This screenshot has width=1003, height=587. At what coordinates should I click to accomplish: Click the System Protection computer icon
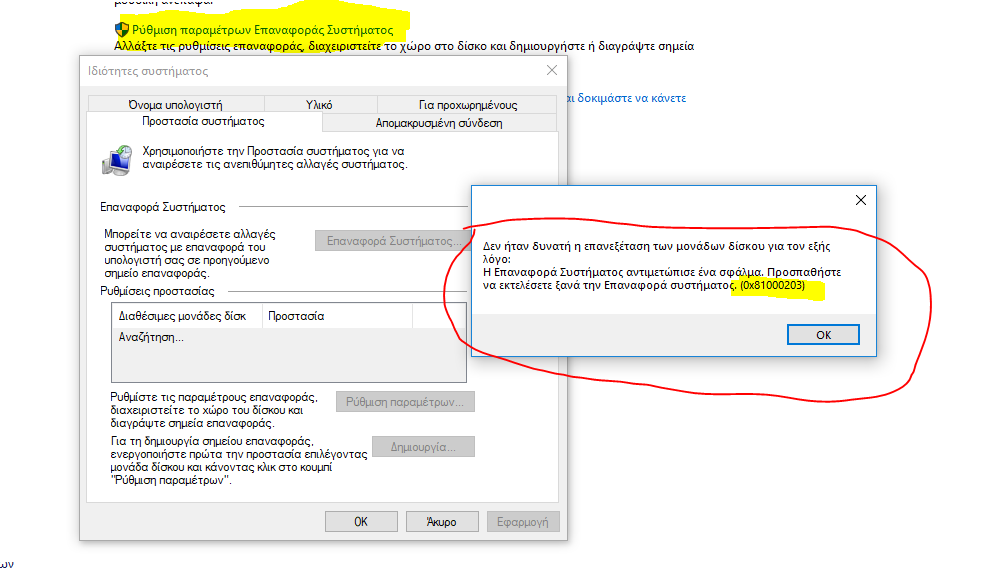117,160
